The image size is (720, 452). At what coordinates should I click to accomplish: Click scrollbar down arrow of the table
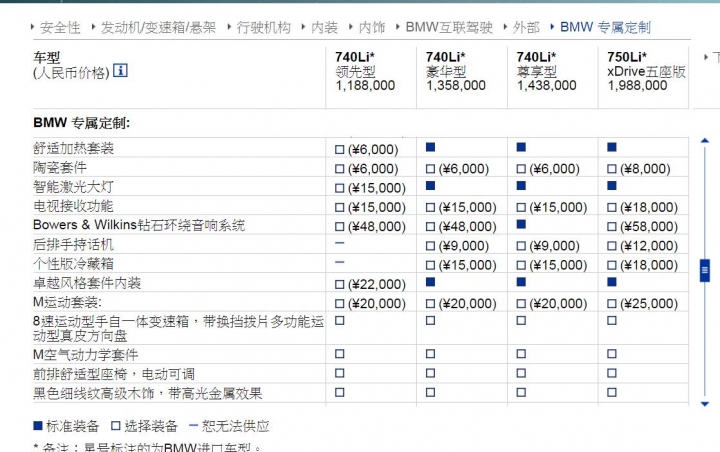[705, 404]
